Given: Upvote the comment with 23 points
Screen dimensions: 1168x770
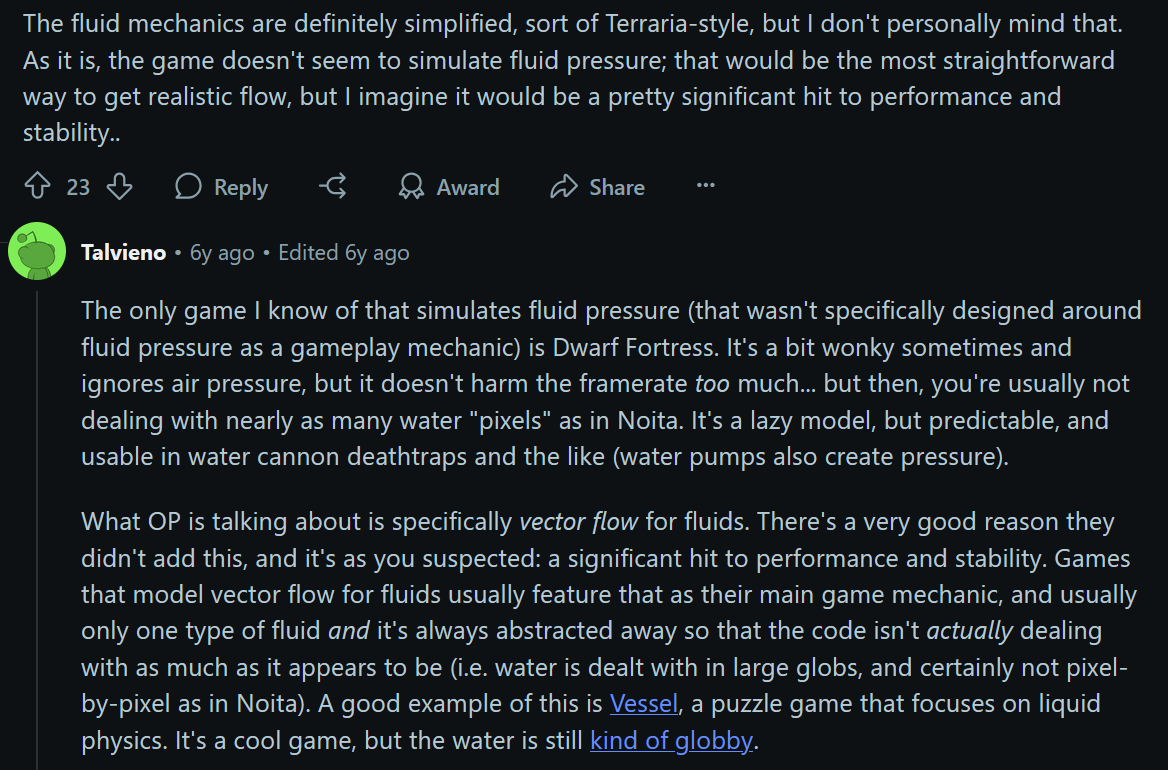Looking at the screenshot, I should click(37, 187).
